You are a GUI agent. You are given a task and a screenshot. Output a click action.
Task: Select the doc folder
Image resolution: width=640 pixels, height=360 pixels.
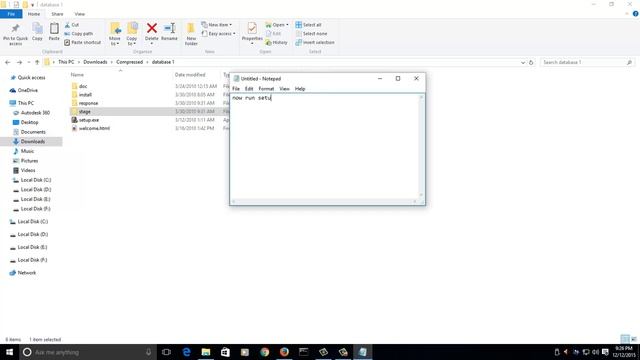point(83,86)
